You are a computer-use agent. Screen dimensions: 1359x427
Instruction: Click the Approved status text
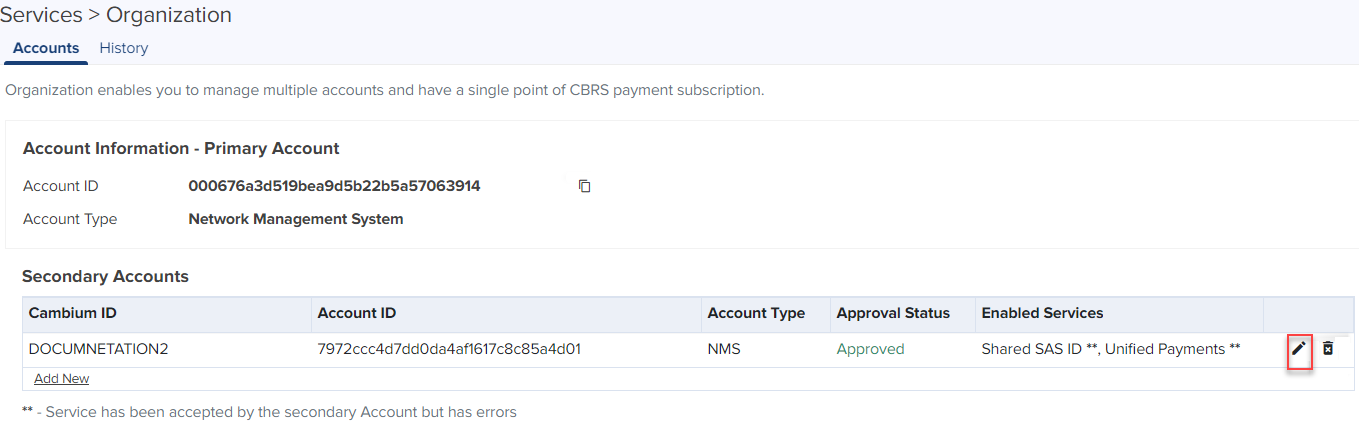[x=870, y=349]
